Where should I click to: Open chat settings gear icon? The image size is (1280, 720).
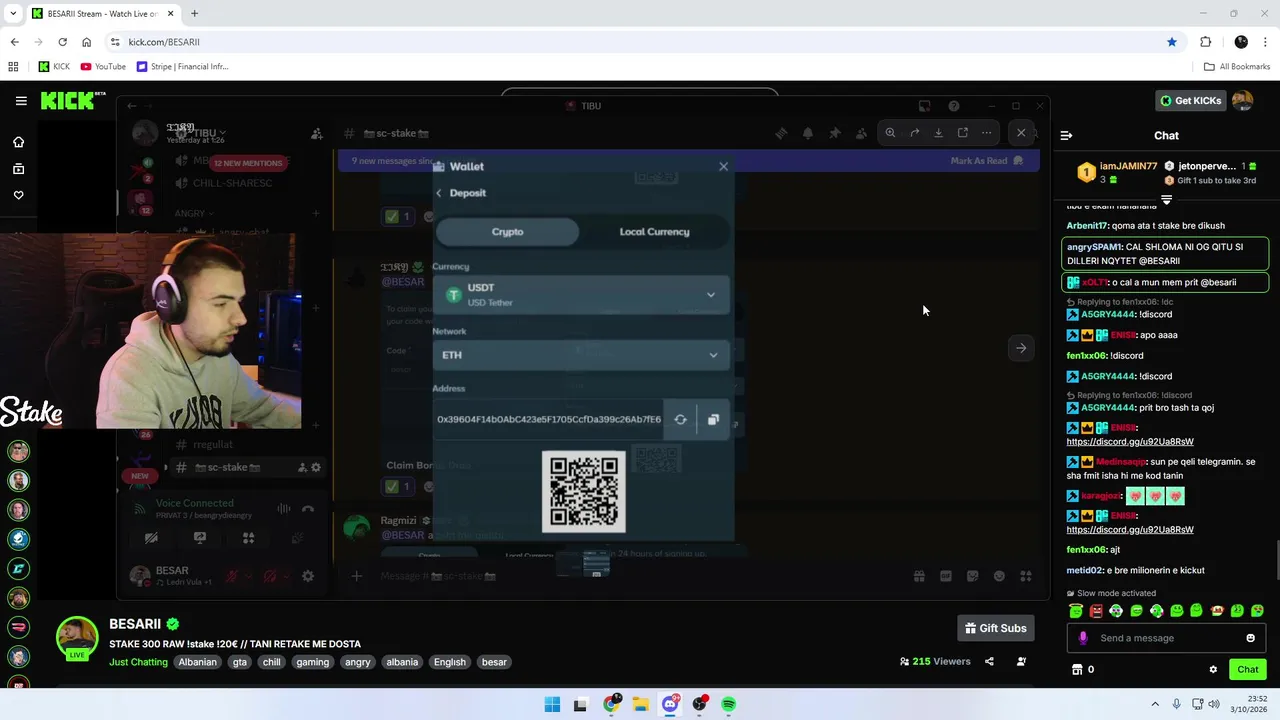[x=1213, y=670]
